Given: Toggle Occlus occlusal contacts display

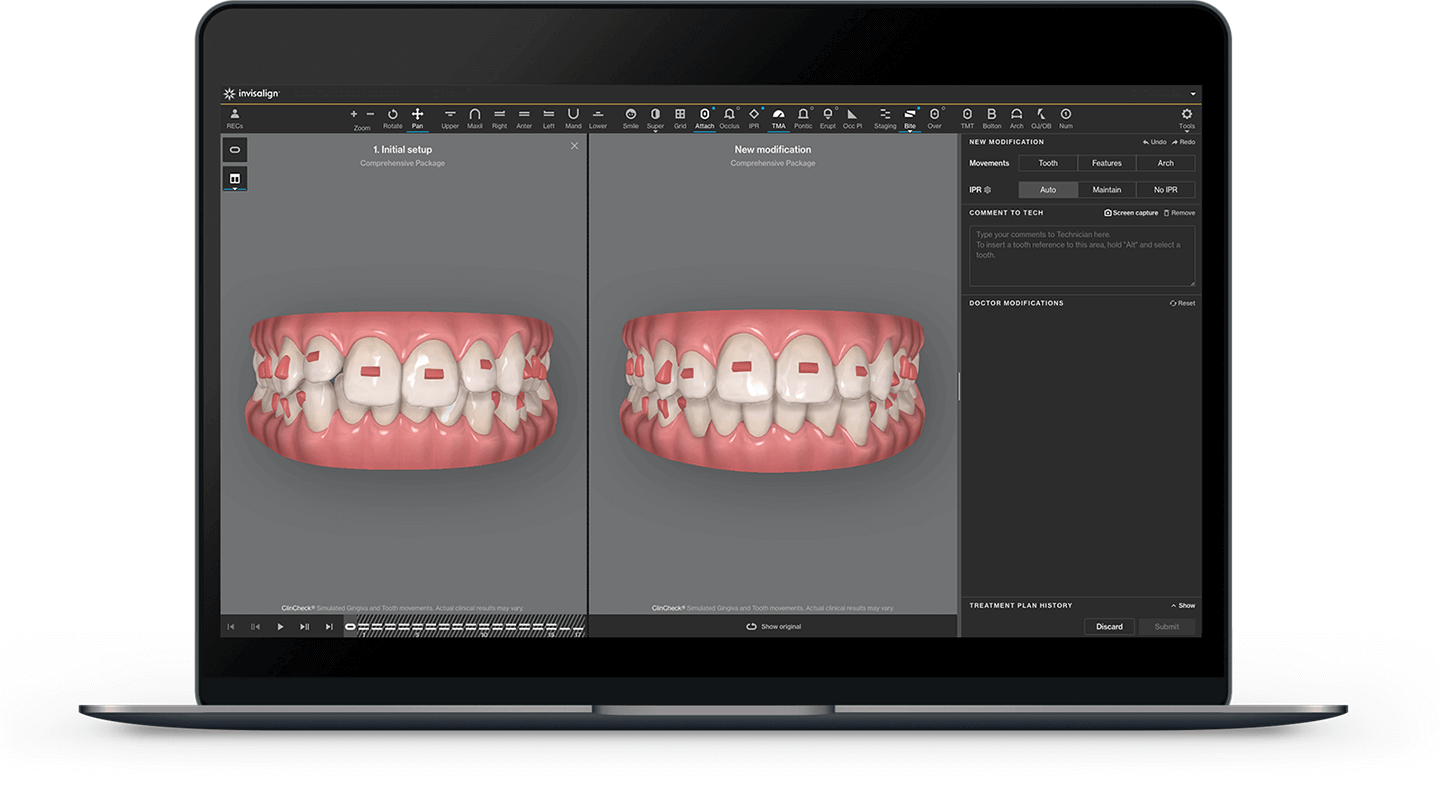Looking at the screenshot, I should [729, 118].
